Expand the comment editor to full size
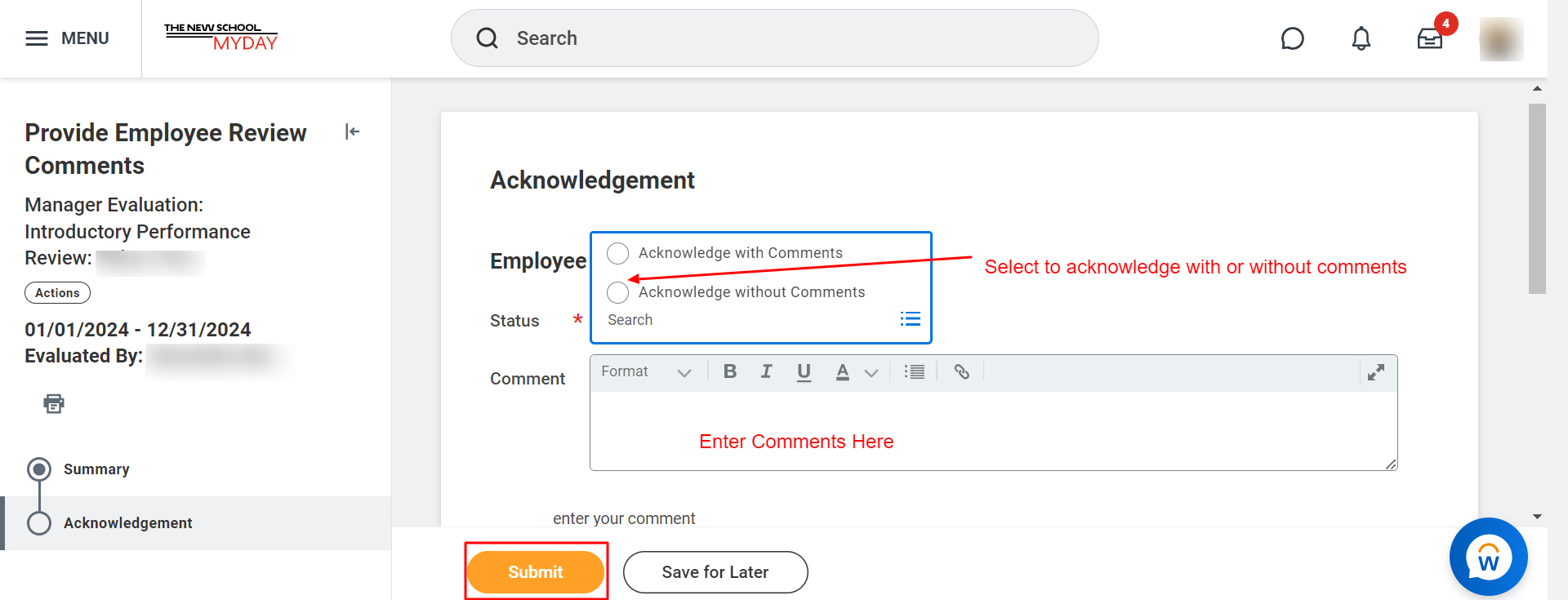Viewport: 1568px width, 600px height. coord(1376,372)
